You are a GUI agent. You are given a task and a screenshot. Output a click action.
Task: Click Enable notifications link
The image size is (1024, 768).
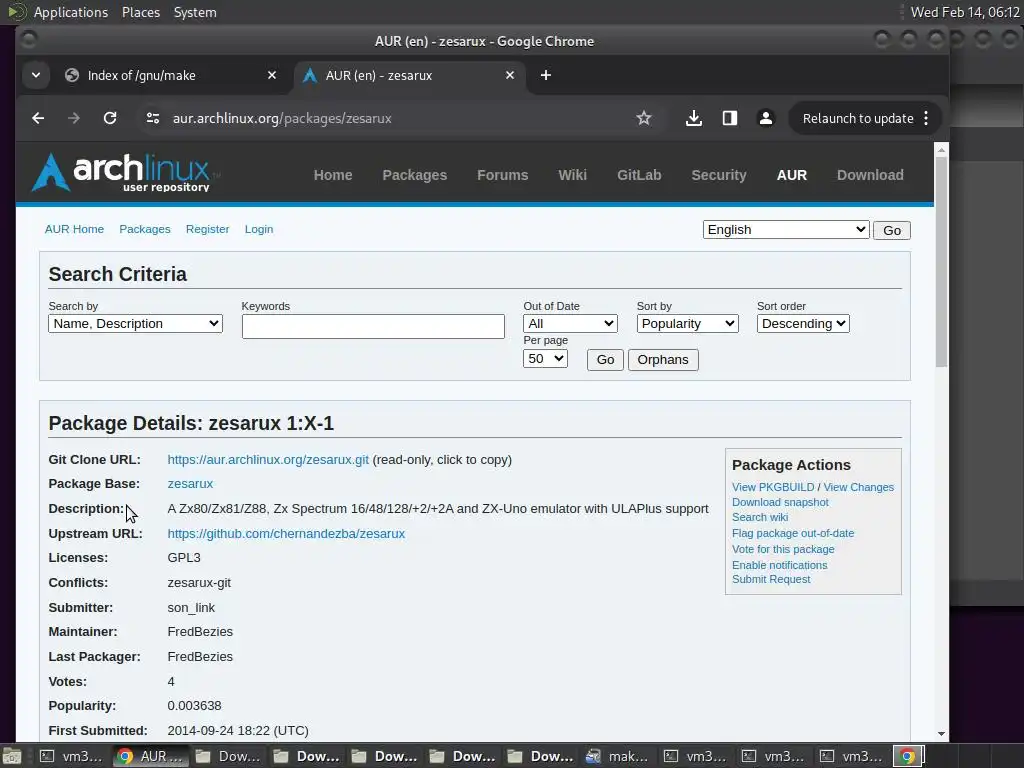(x=779, y=565)
